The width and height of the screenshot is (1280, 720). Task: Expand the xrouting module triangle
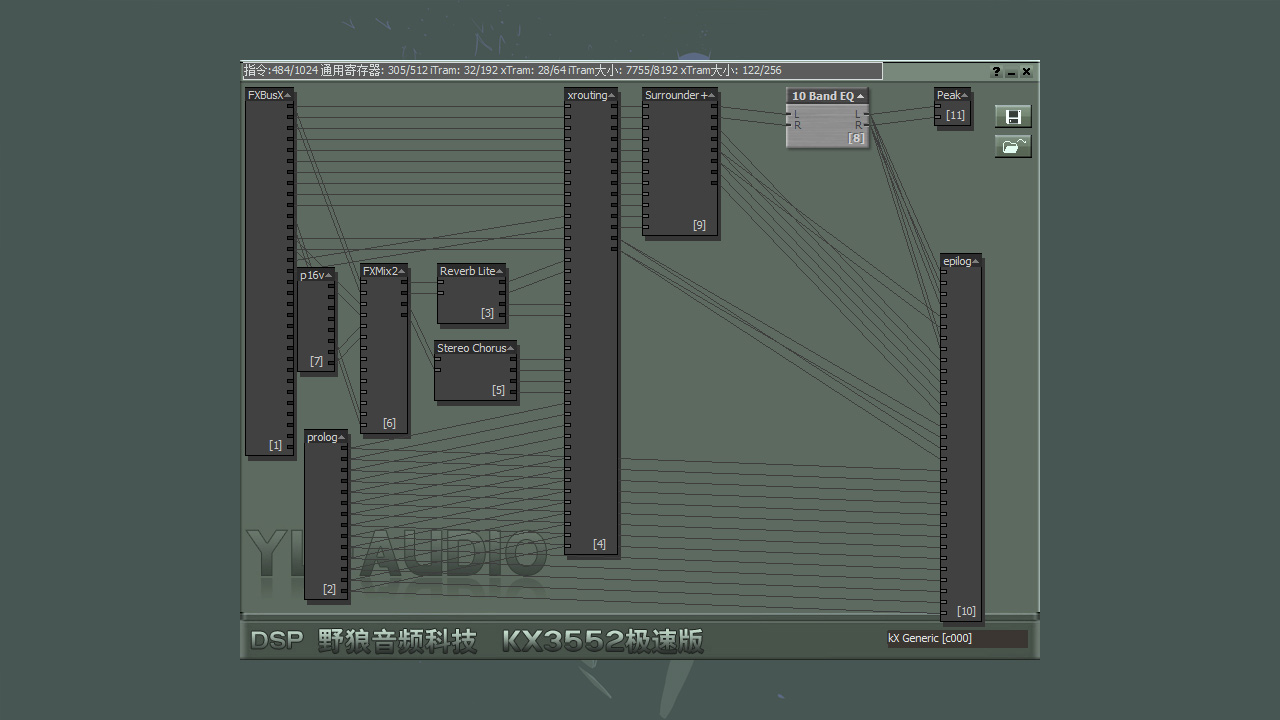coord(612,96)
